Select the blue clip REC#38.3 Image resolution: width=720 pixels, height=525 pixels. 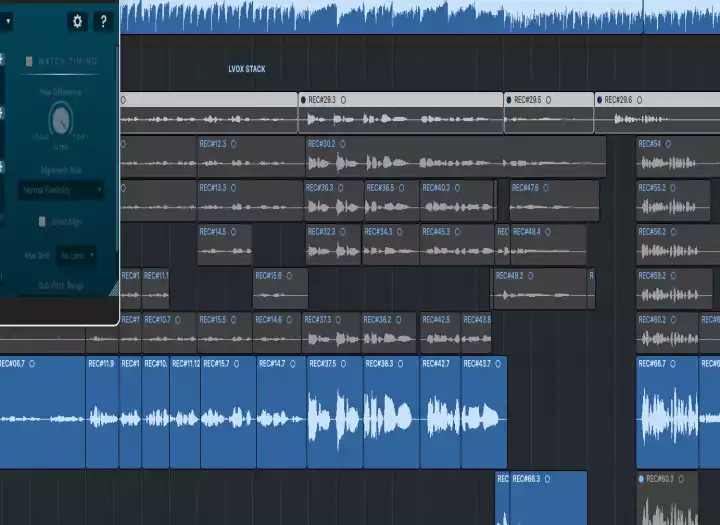pos(391,412)
